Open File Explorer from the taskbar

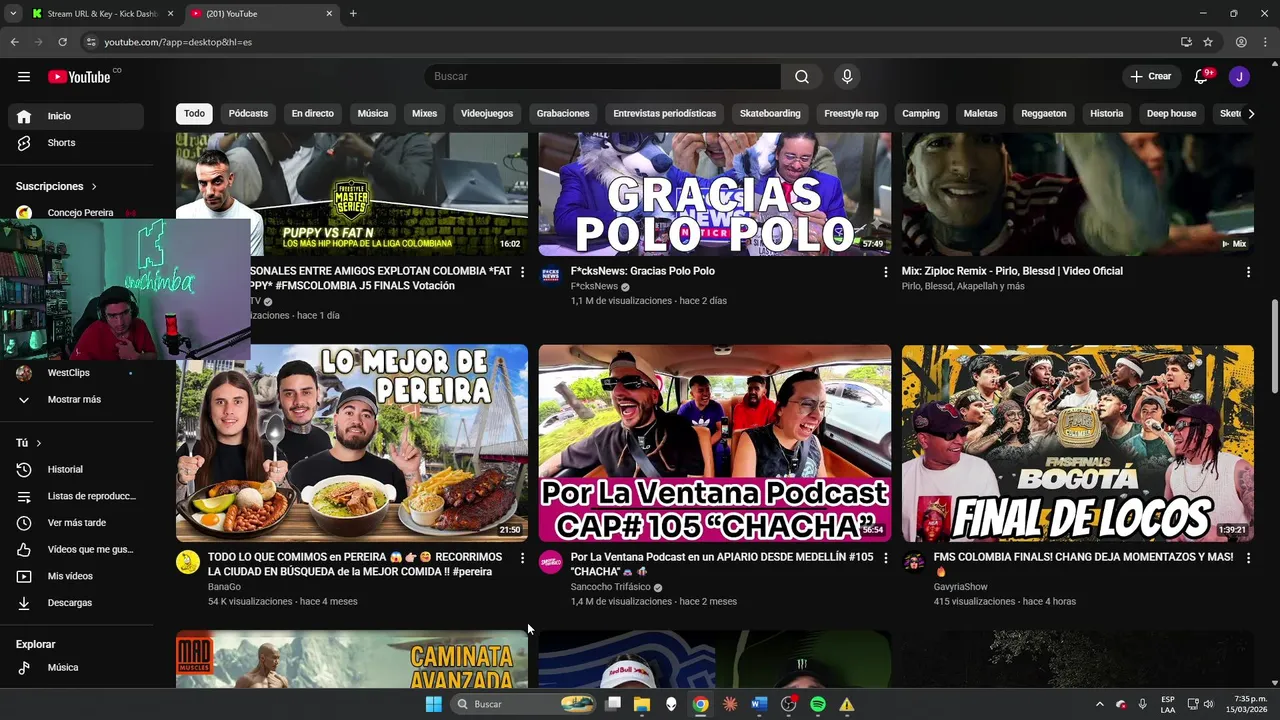(642, 704)
